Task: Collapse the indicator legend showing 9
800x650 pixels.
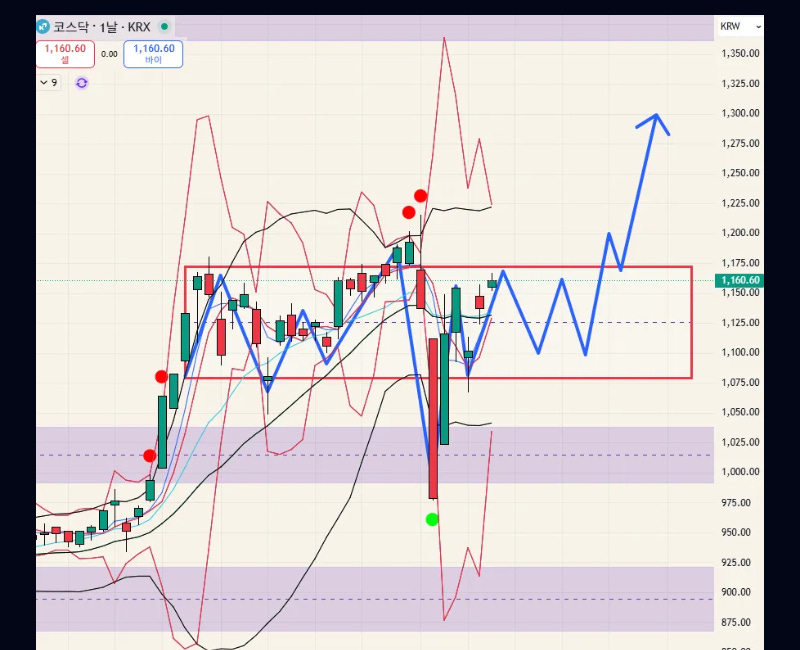Action: [x=49, y=83]
